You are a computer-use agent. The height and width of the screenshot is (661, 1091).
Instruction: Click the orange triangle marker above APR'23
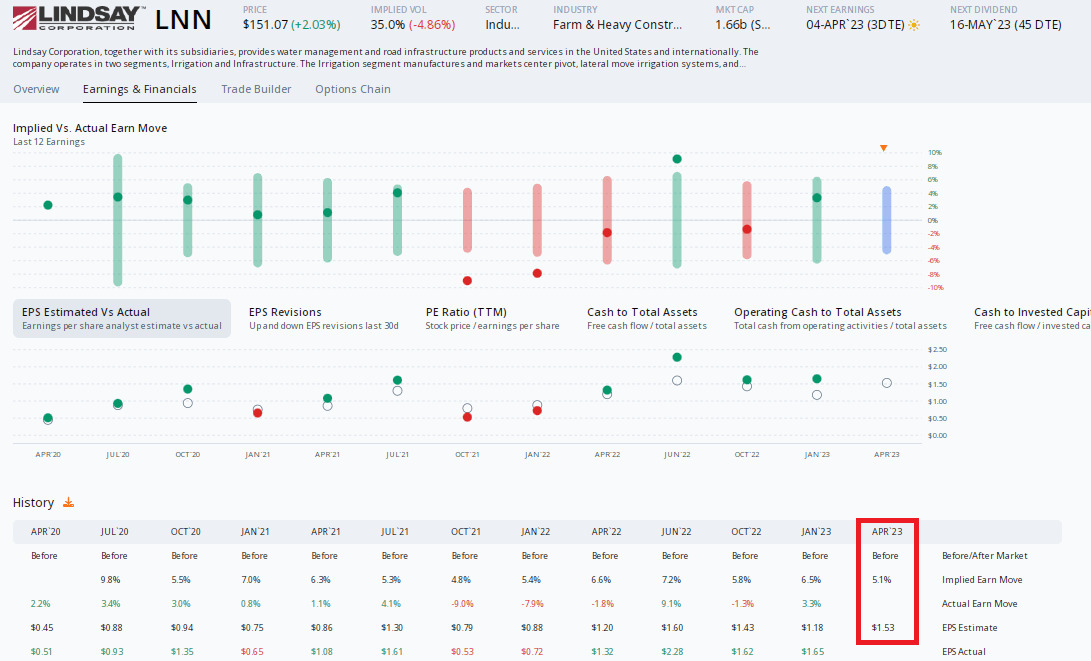[x=883, y=147]
